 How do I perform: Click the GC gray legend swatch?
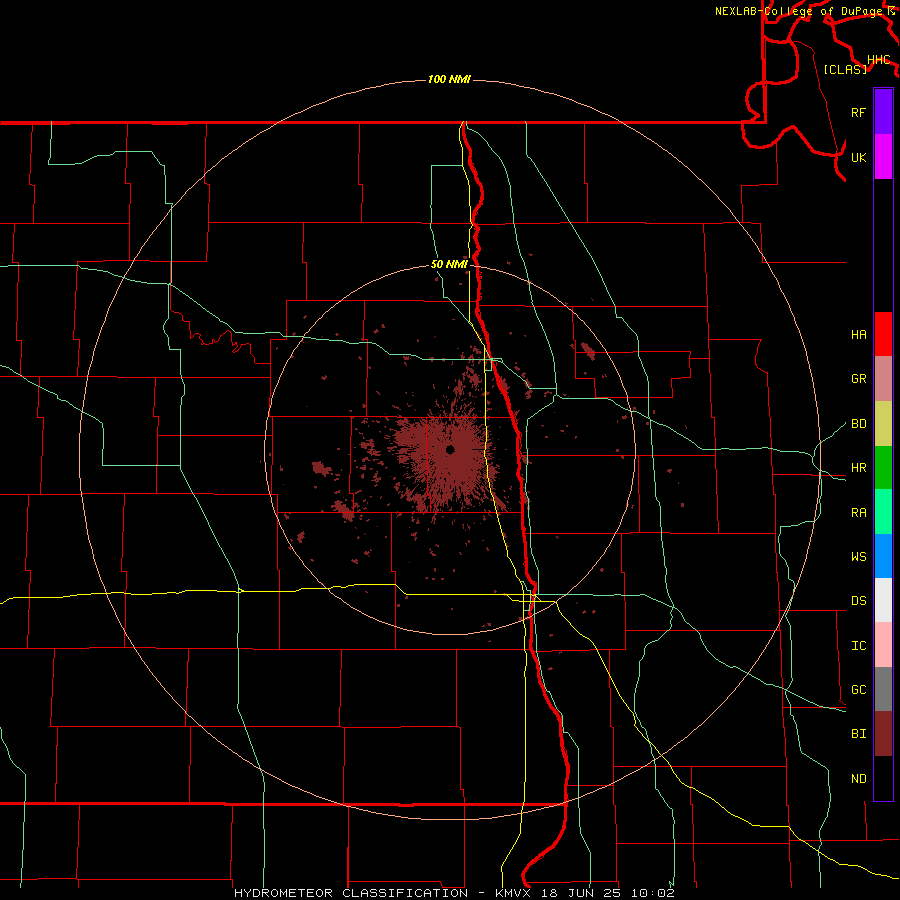click(x=883, y=689)
